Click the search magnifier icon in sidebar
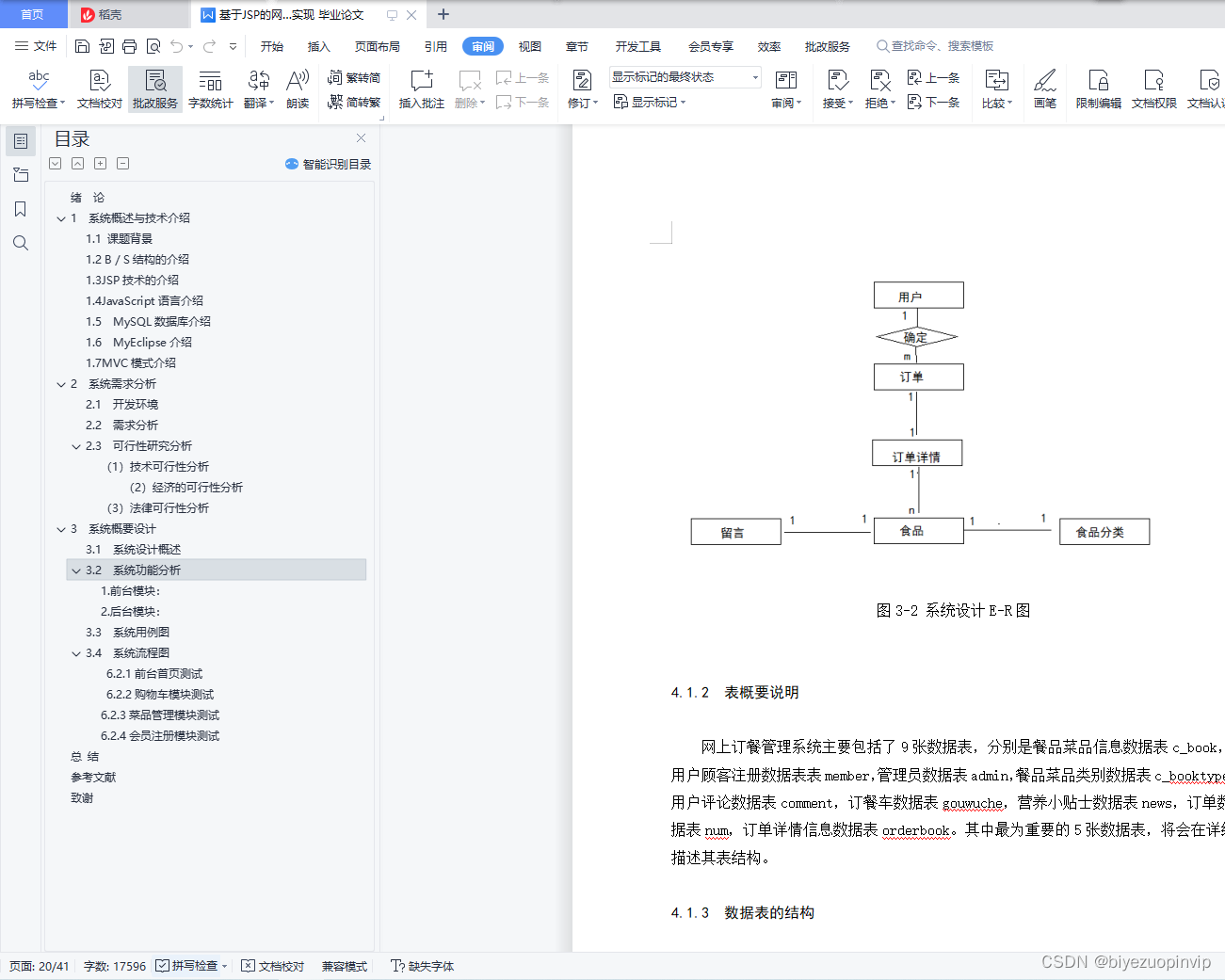1225x980 pixels. click(21, 243)
